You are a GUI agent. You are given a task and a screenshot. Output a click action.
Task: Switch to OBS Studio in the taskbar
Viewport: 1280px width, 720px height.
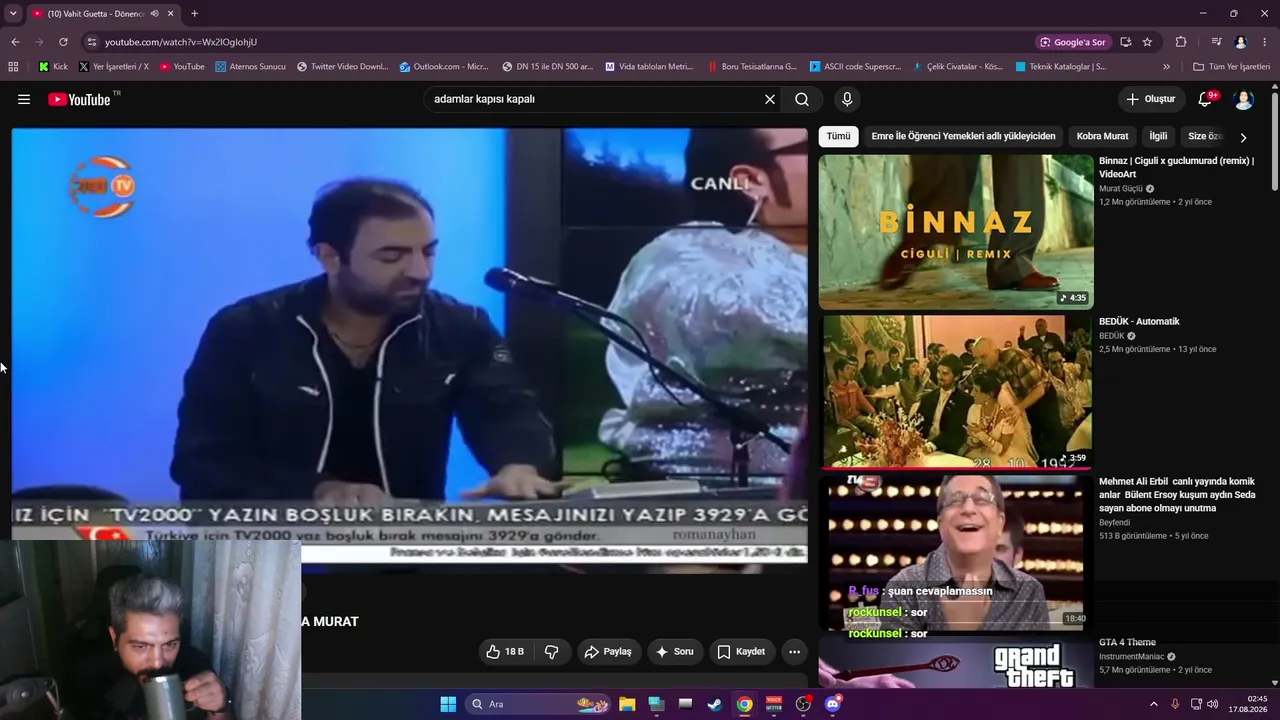(x=803, y=704)
